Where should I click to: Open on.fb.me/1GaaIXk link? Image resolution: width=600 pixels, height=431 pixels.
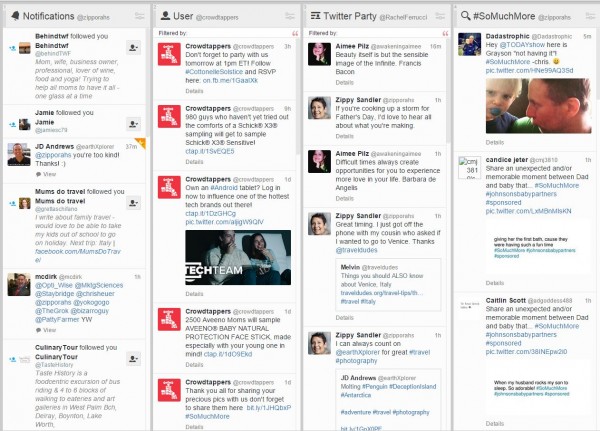230,80
